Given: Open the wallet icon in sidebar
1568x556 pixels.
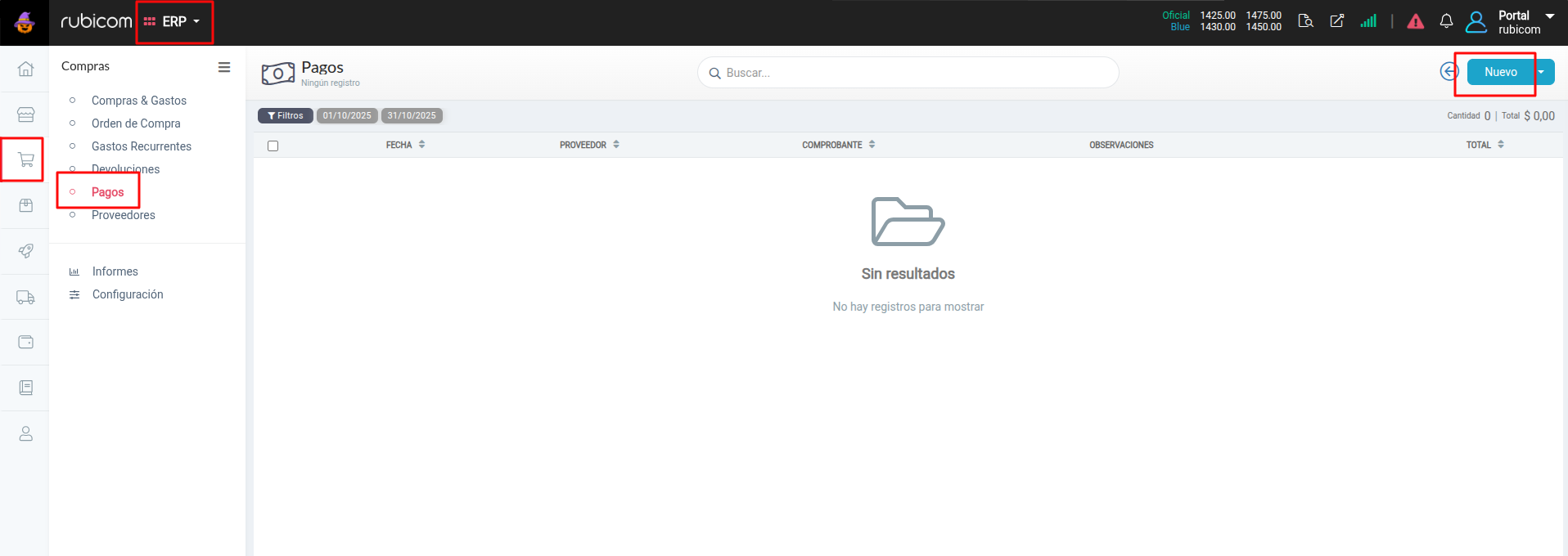Looking at the screenshot, I should click(25, 342).
